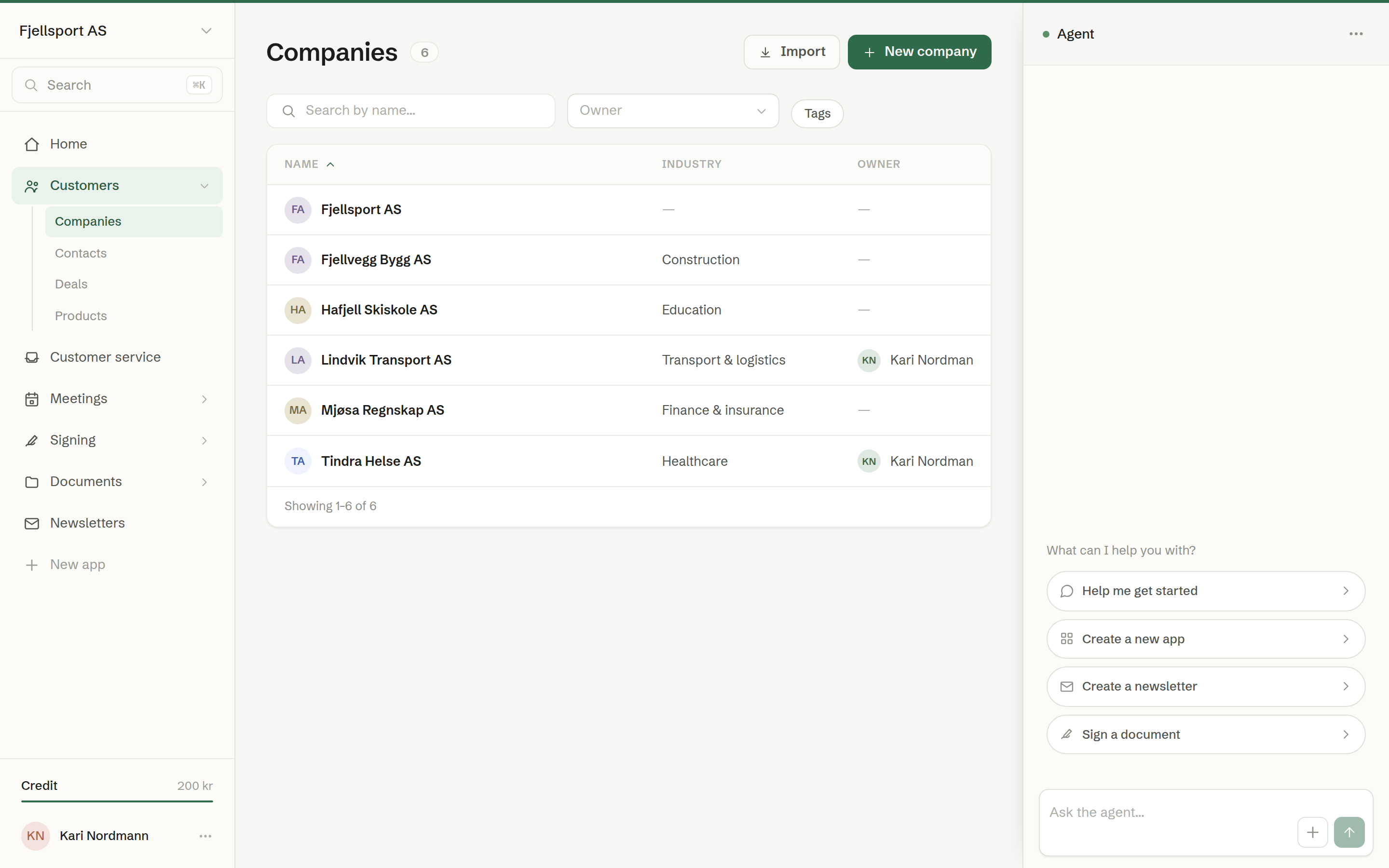1389x868 pixels.
Task: Click the Import button
Action: [x=791, y=52]
